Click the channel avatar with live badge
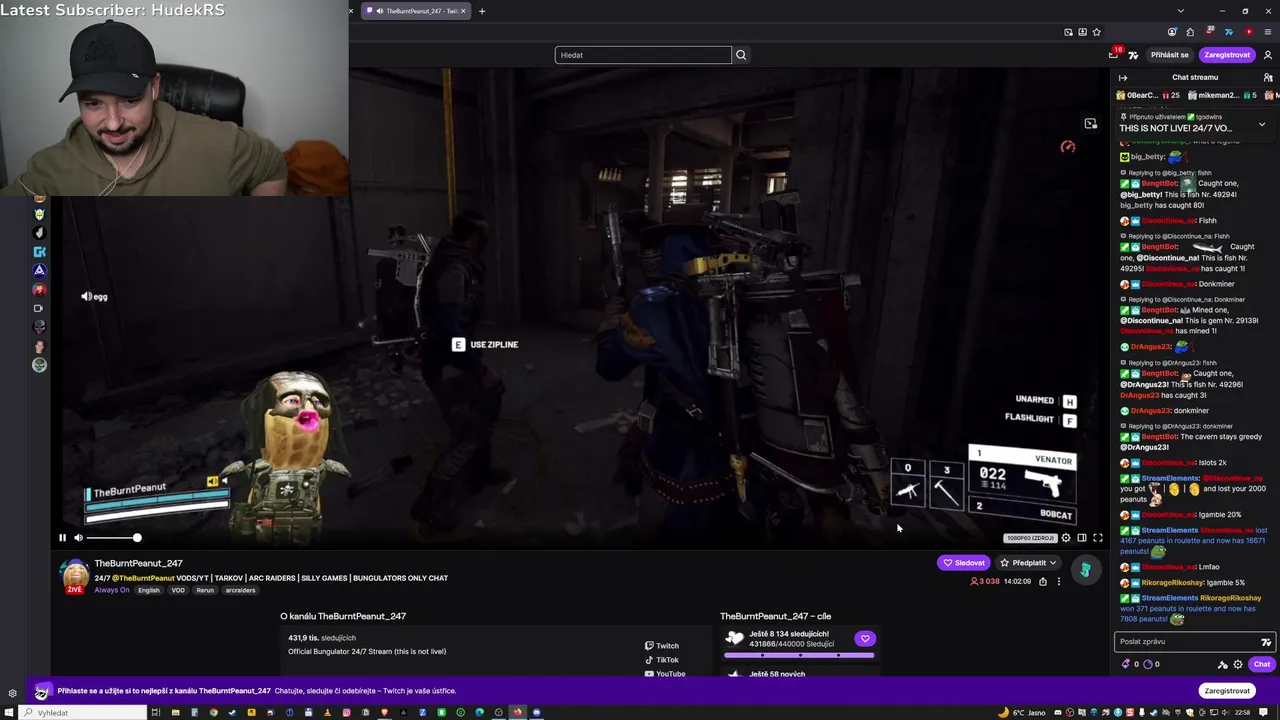 75,577
